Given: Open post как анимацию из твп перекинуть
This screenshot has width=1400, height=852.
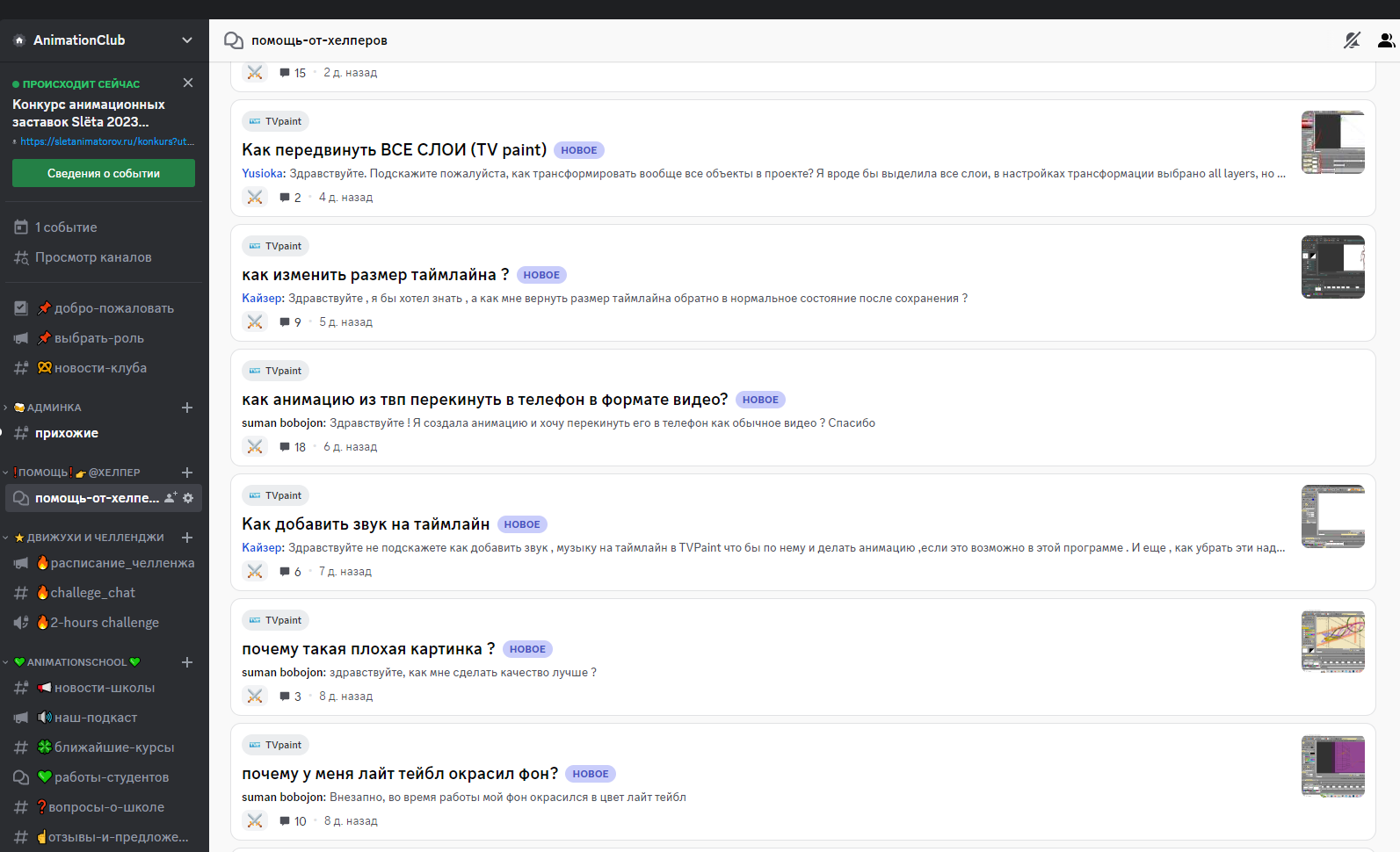Looking at the screenshot, I should 485,400.
